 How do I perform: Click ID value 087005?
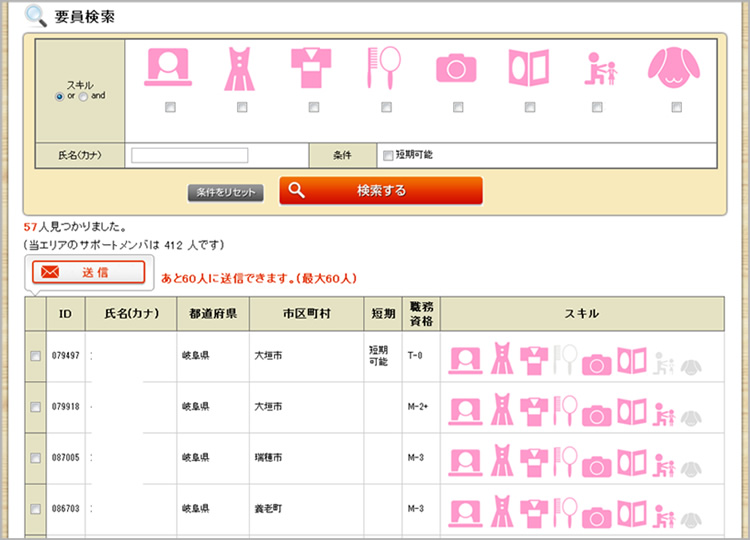tap(66, 458)
